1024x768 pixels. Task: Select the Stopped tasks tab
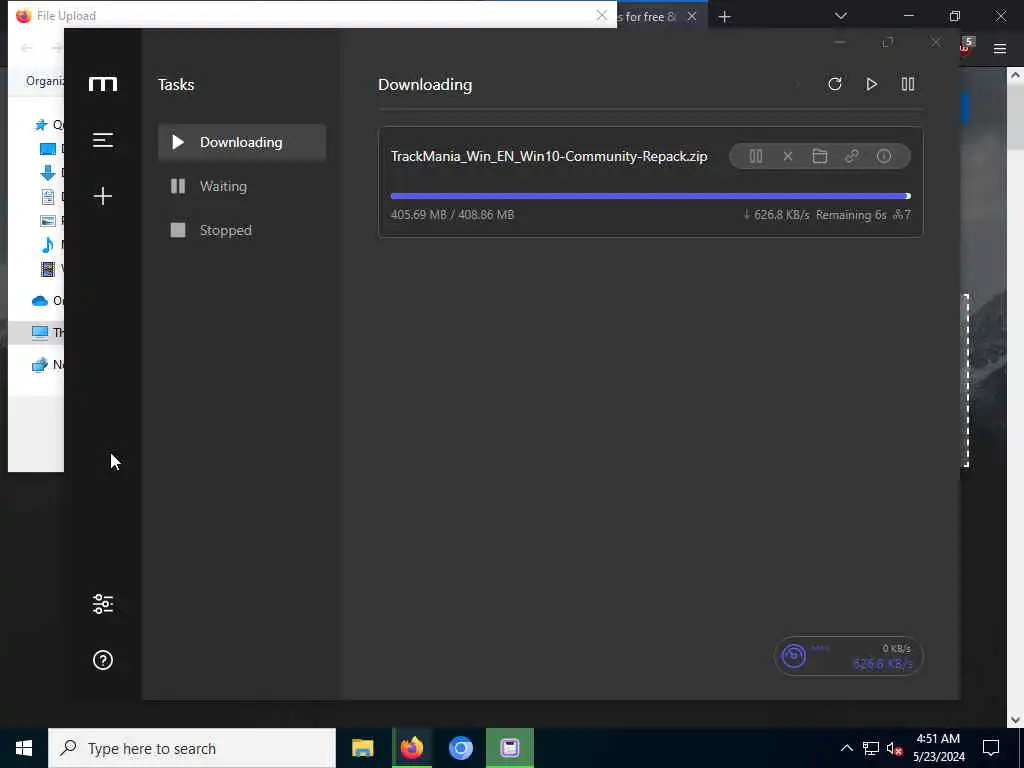(242, 230)
